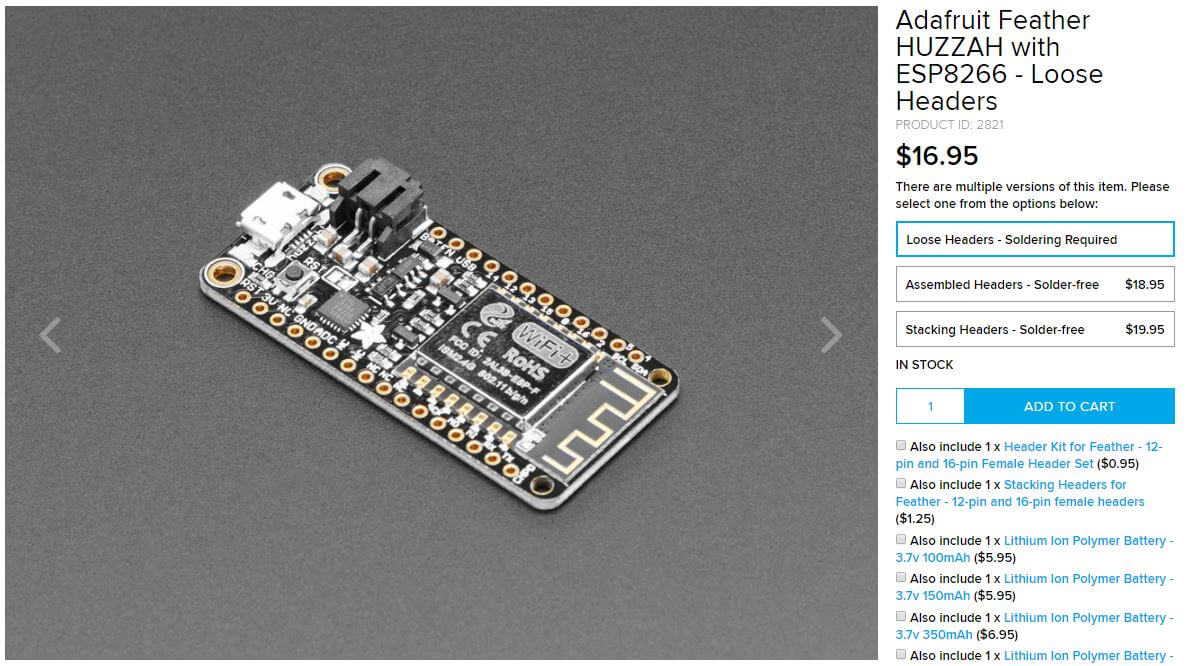
Task: Toggle the last partially visible battery checkbox
Action: 901,655
